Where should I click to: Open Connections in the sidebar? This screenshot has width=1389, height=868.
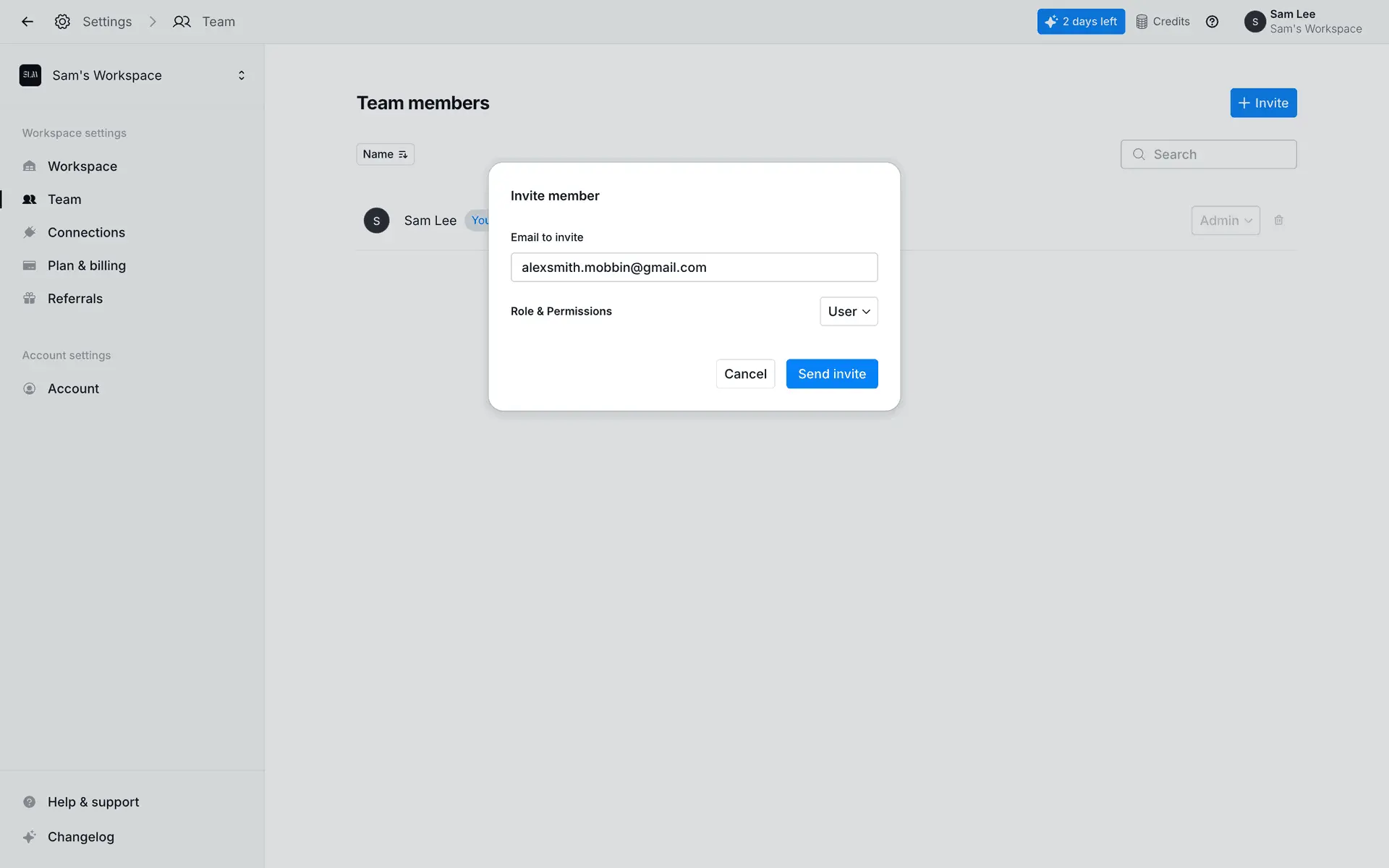pos(86,232)
